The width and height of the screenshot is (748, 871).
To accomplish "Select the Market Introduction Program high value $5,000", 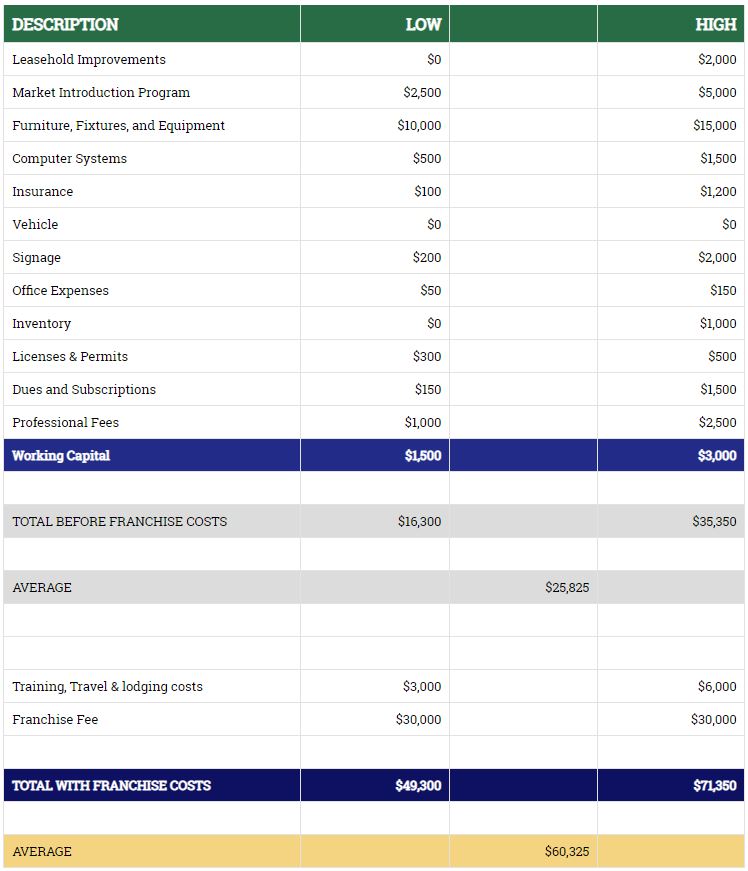I will tap(717, 93).
